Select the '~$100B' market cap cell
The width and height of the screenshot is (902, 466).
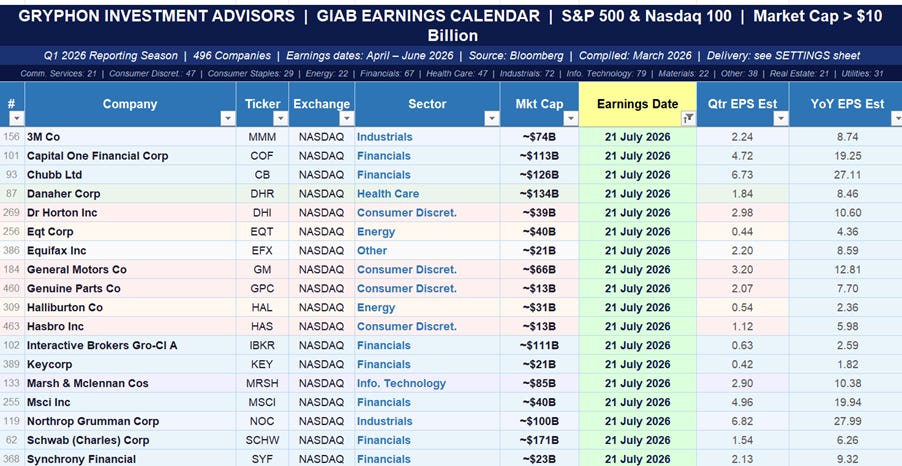[x=539, y=422]
